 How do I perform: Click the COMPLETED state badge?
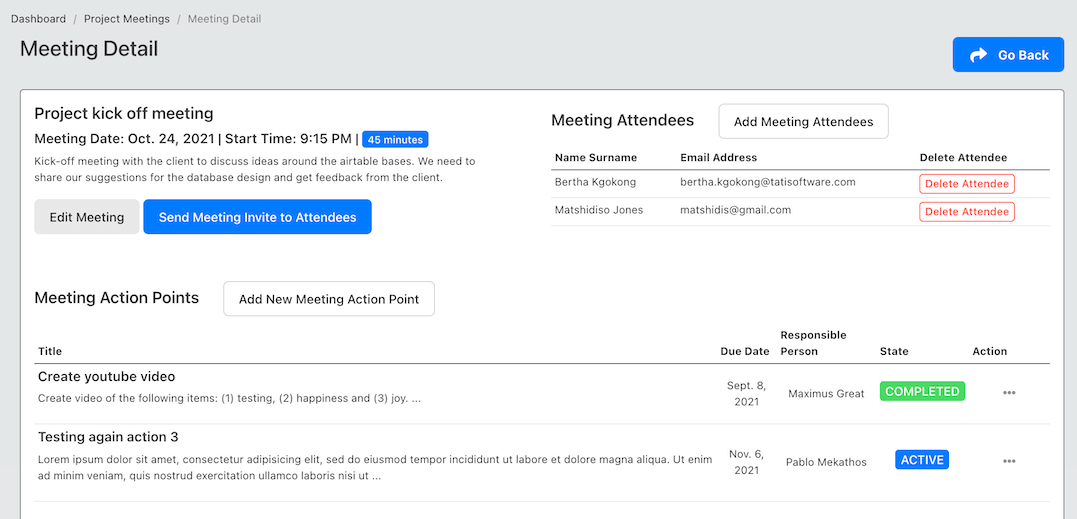(x=922, y=391)
